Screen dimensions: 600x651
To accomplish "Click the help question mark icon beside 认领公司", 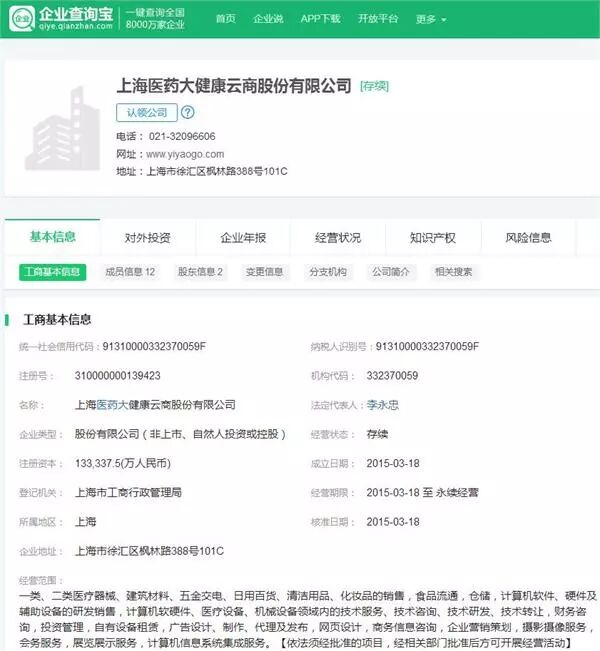I will (x=188, y=112).
